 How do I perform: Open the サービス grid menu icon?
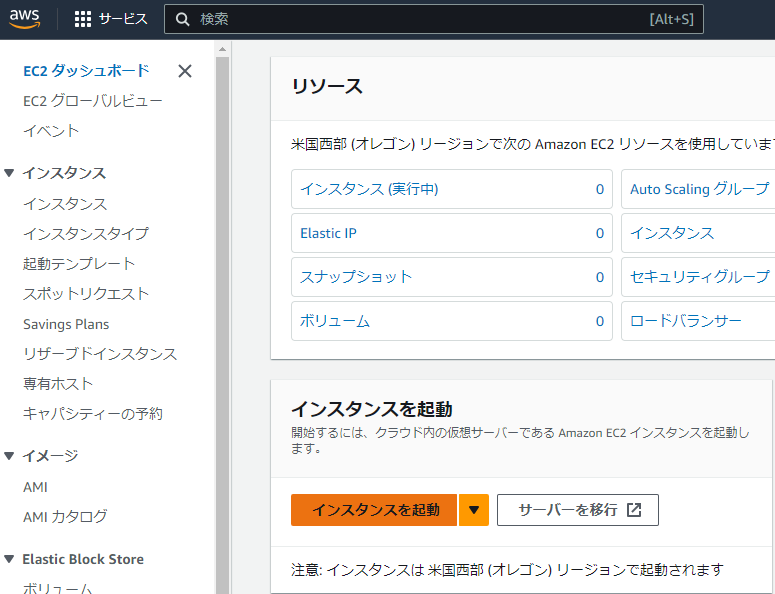(83, 19)
